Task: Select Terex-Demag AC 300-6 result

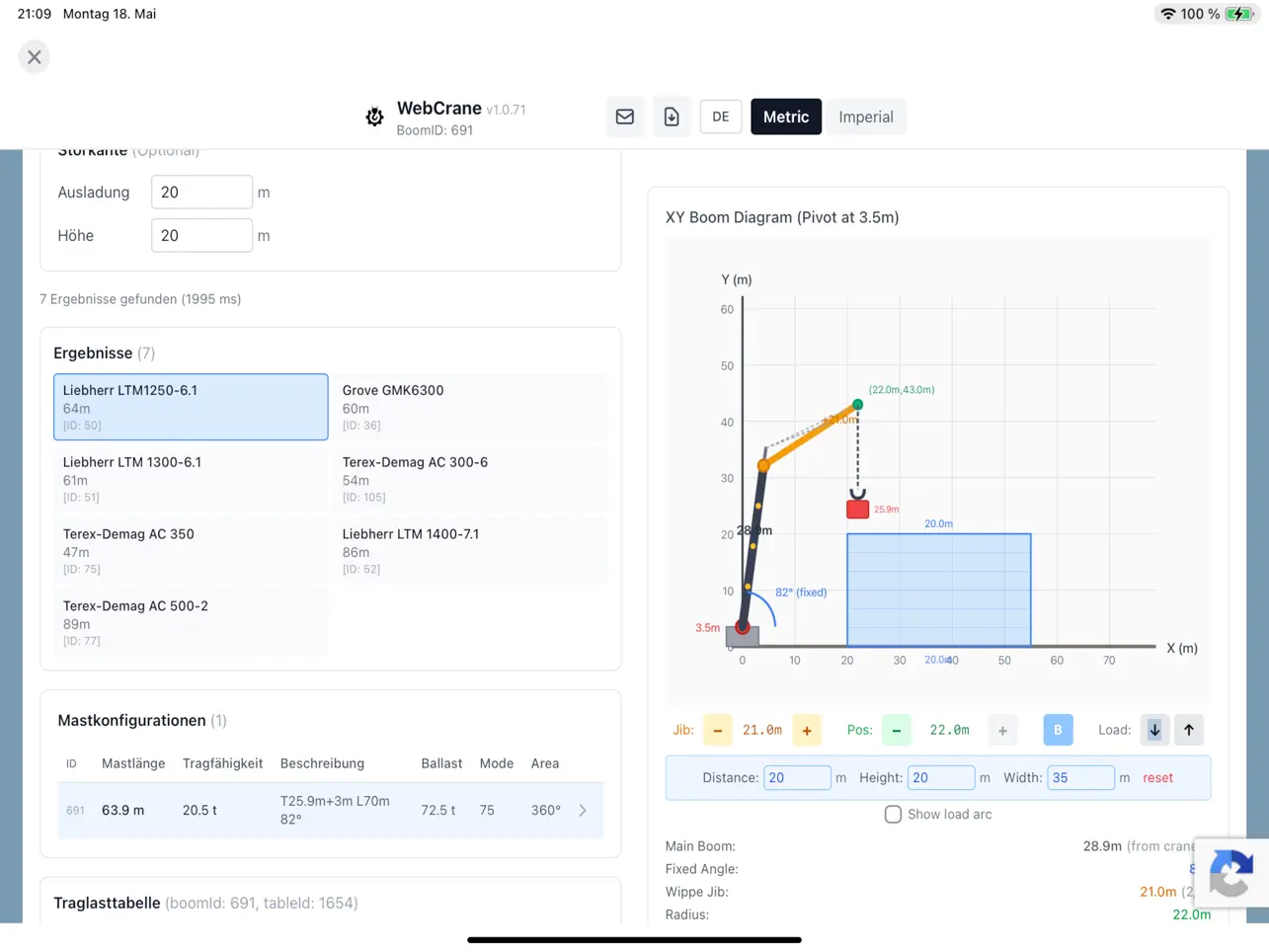Action: [x=470, y=479]
